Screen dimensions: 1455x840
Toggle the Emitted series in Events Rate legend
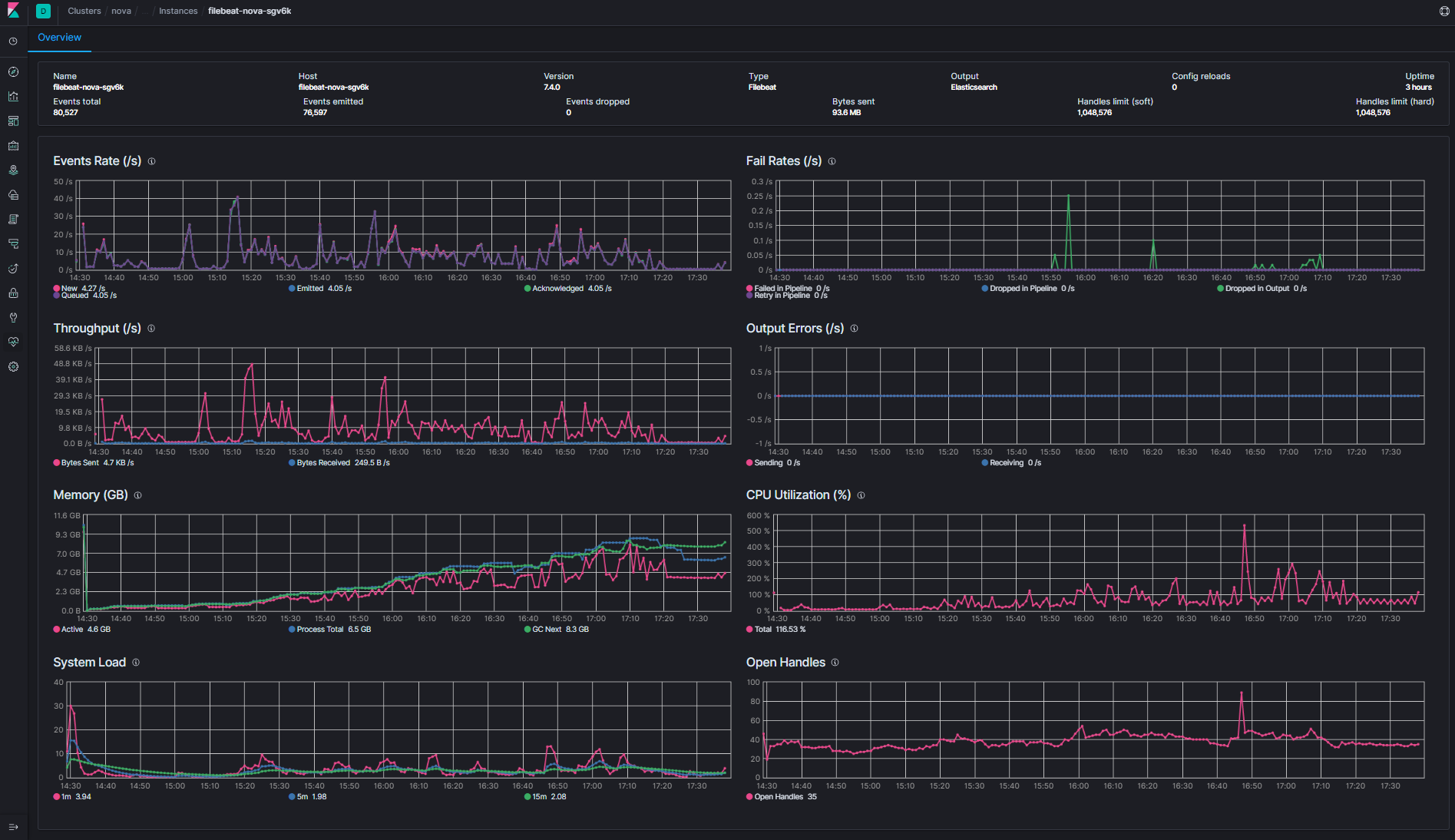(x=320, y=289)
